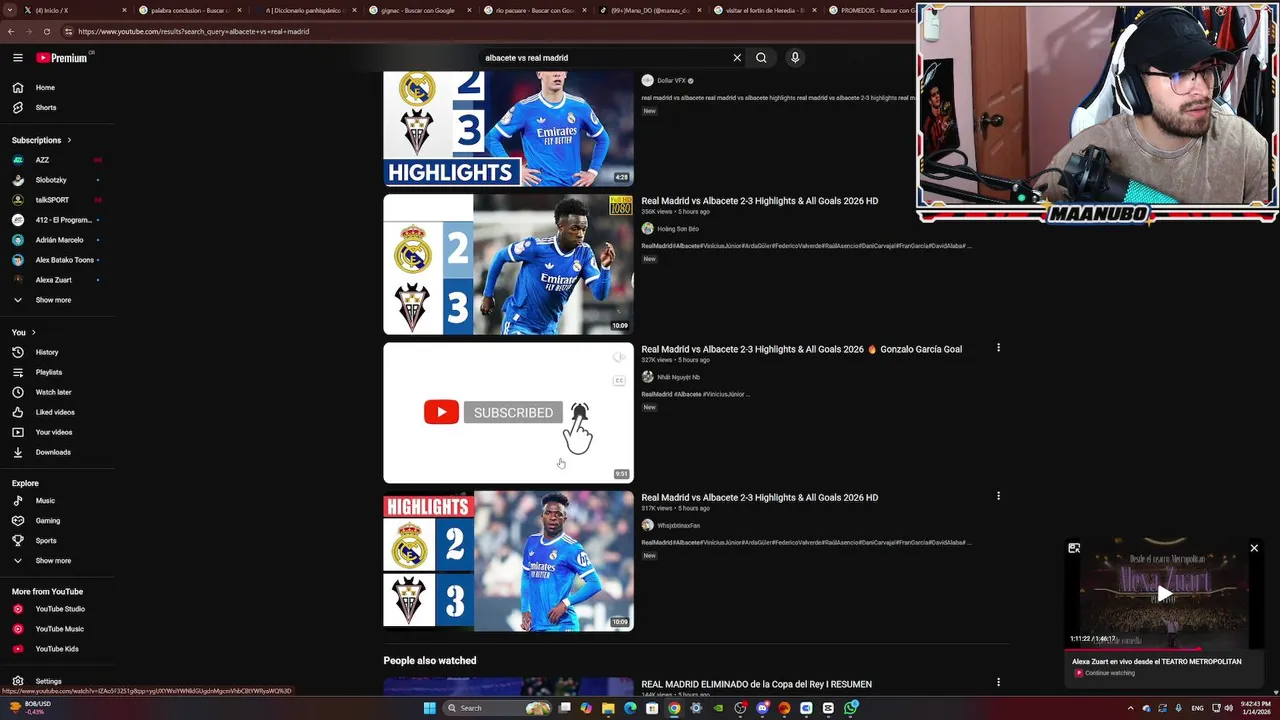1280x720 pixels.
Task: Click Continue watching in the miniplayer
Action: tap(1109, 673)
